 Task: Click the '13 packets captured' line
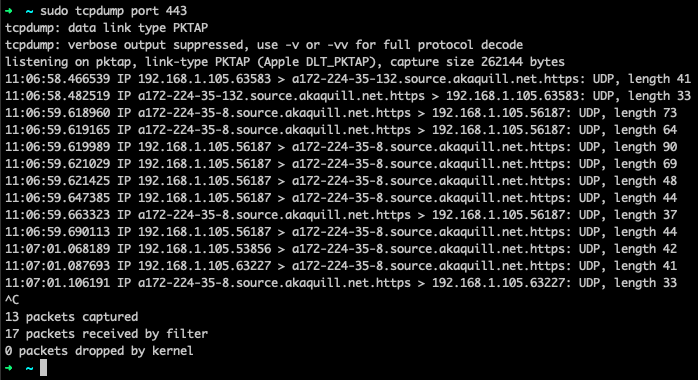click(x=72, y=317)
